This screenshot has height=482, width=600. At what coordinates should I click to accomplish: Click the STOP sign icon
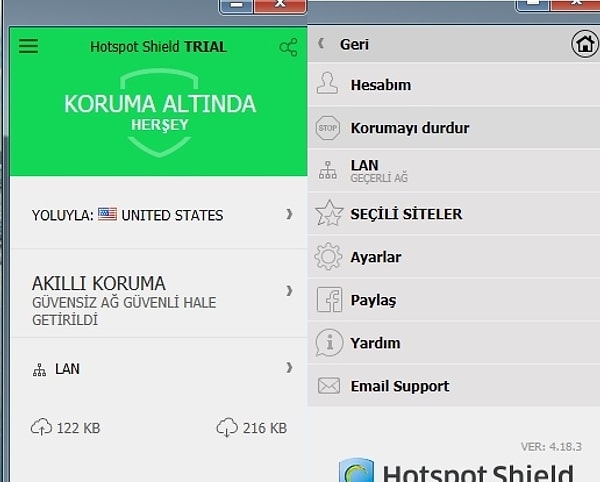328,128
